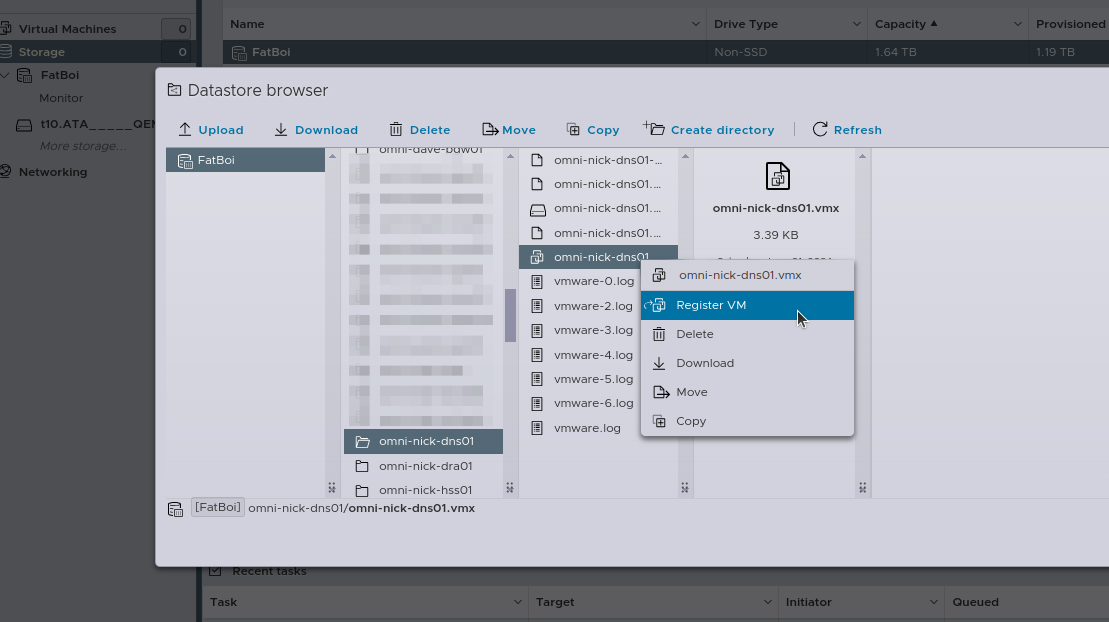Collapse the FatBoi storage tree node
This screenshot has width=1109, height=622.
(6, 75)
